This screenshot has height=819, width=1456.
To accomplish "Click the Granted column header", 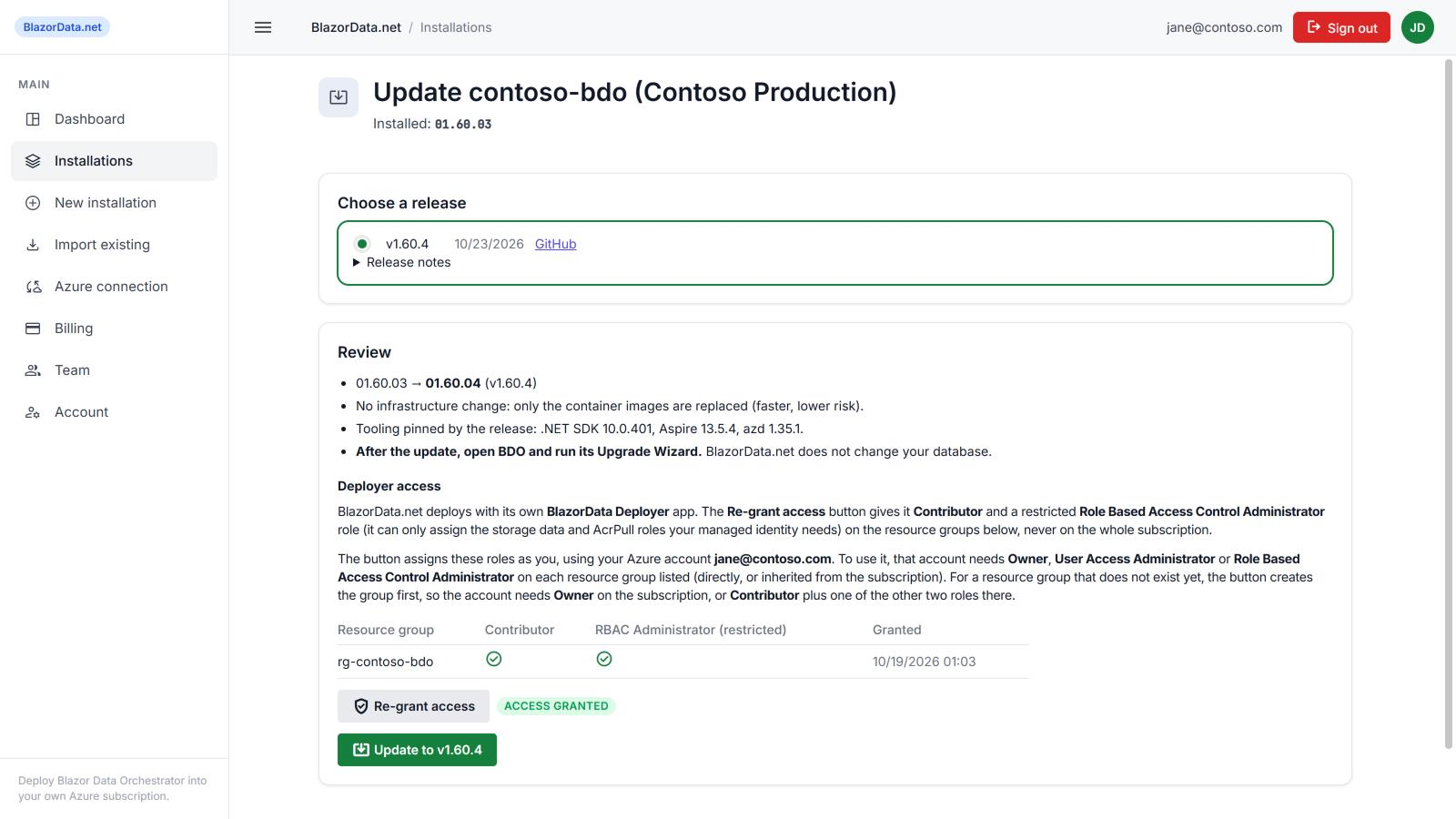I will (897, 630).
